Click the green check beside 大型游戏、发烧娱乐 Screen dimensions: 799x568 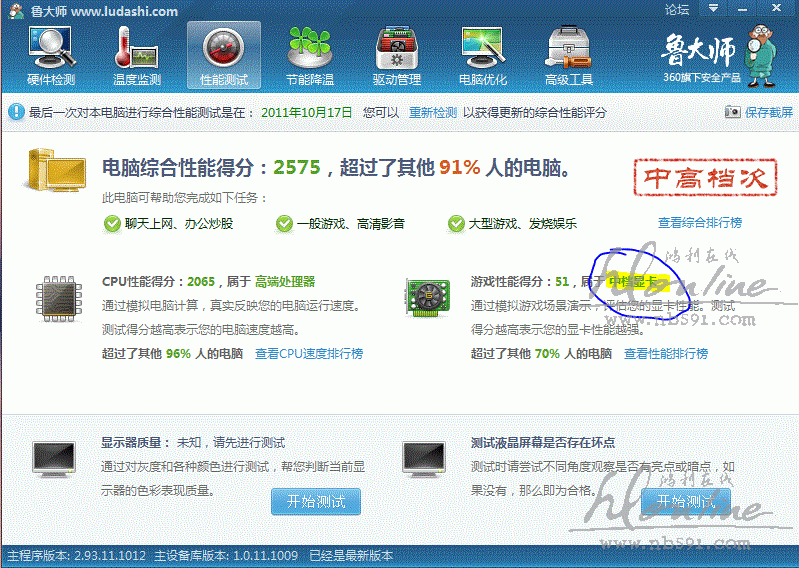456,224
